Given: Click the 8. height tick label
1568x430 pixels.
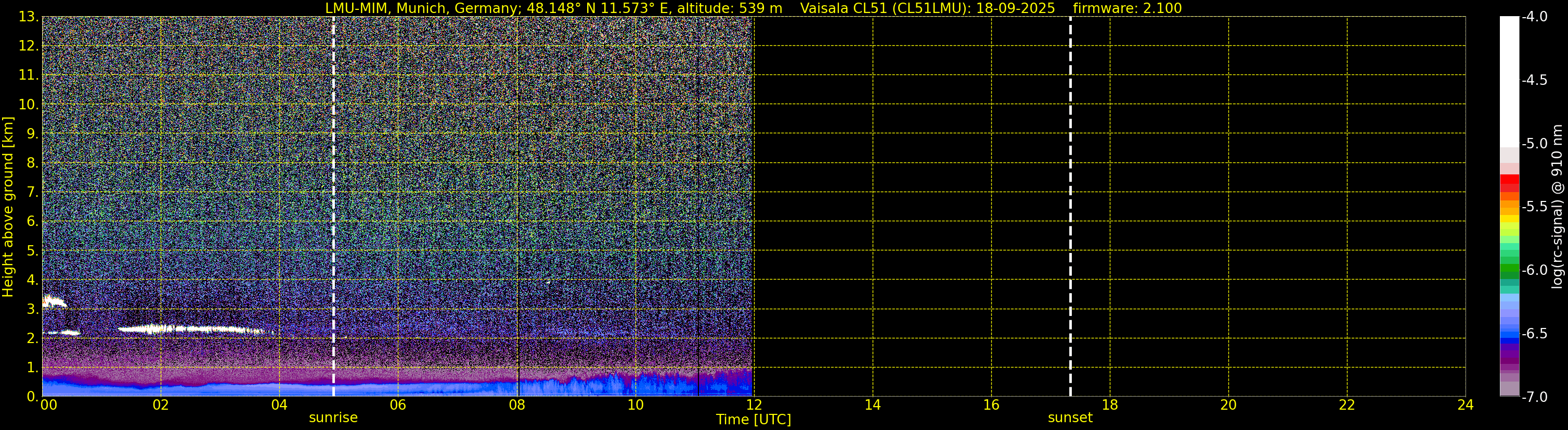Looking at the screenshot, I should (32, 163).
